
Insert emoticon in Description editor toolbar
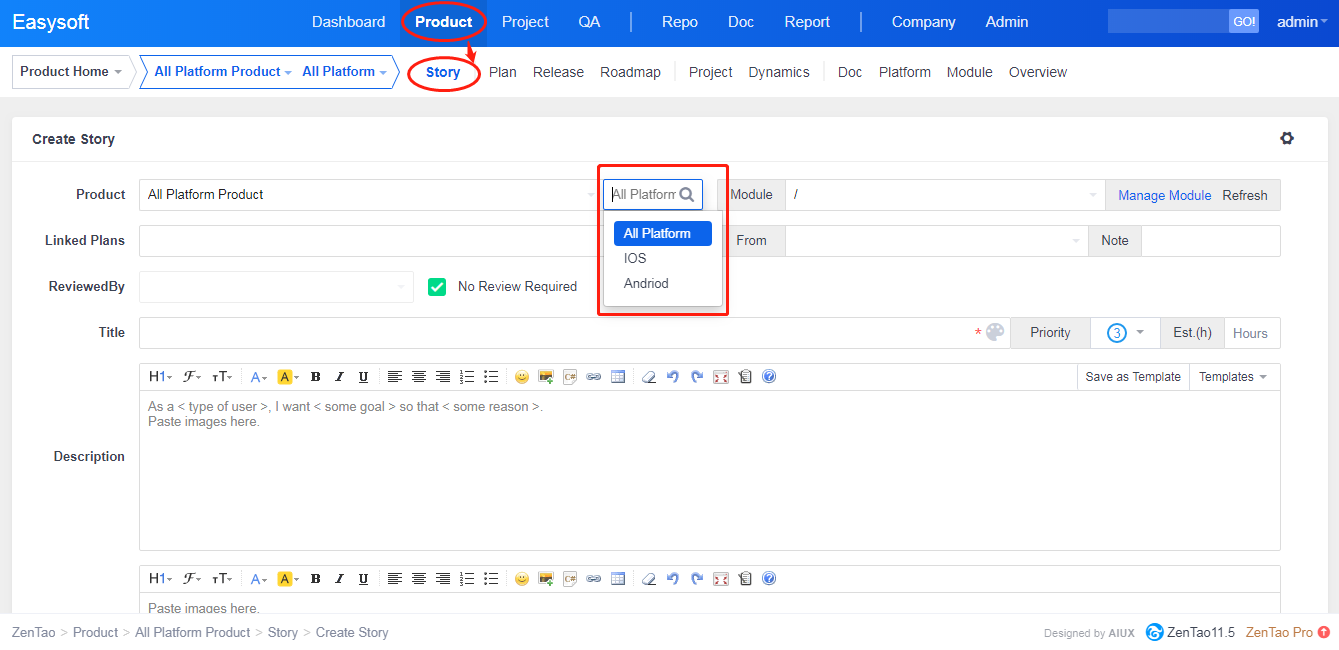(x=521, y=377)
